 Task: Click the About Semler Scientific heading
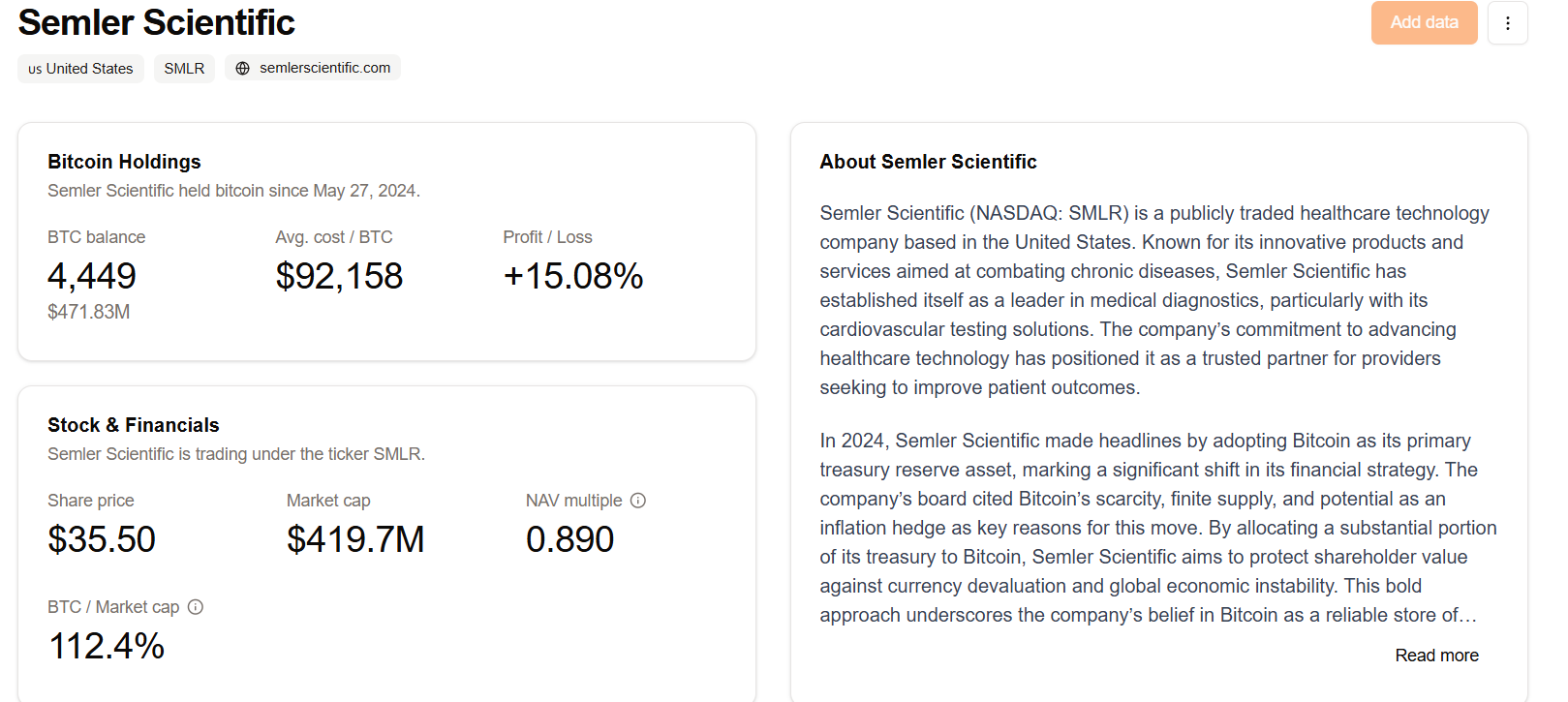(928, 162)
